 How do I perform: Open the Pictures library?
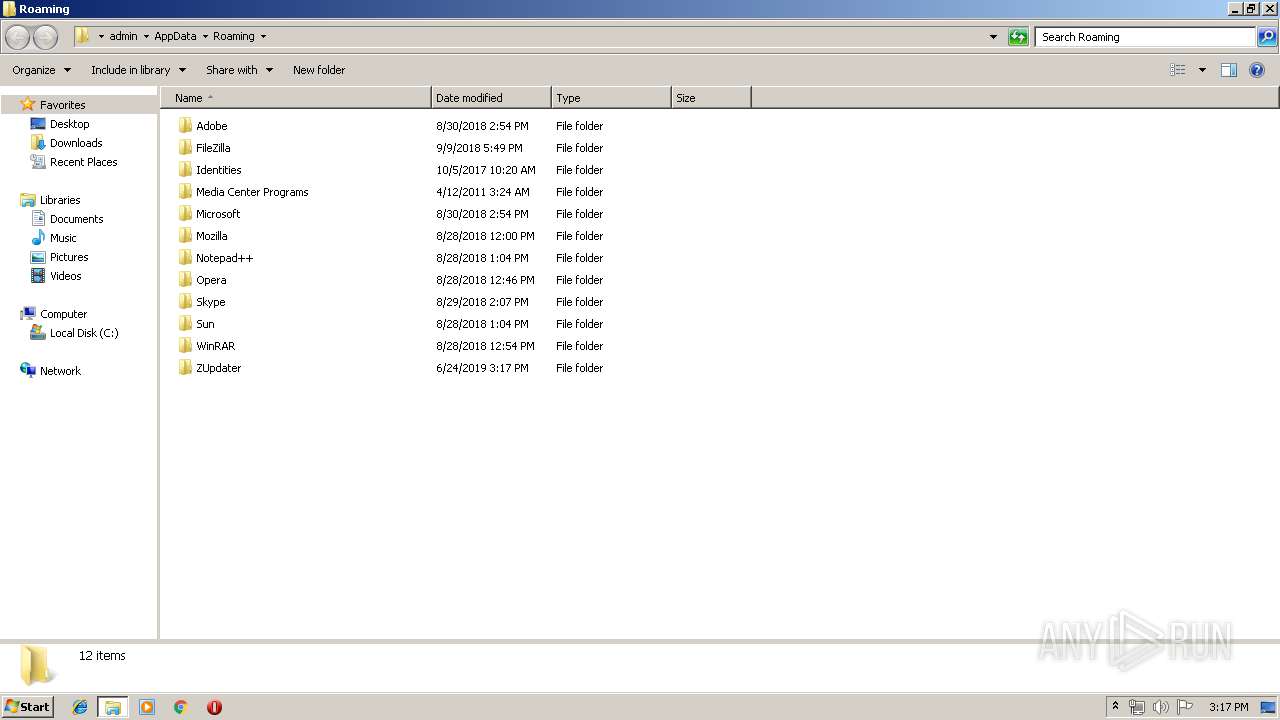click(x=69, y=257)
